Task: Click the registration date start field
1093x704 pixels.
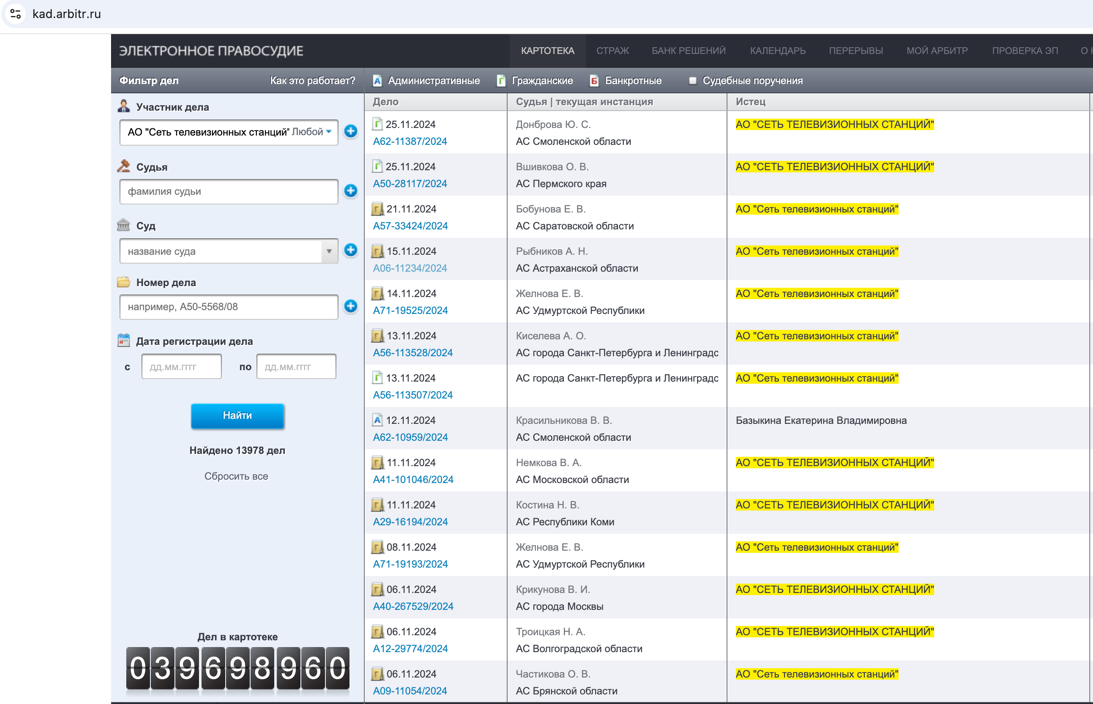Action: click(x=181, y=367)
